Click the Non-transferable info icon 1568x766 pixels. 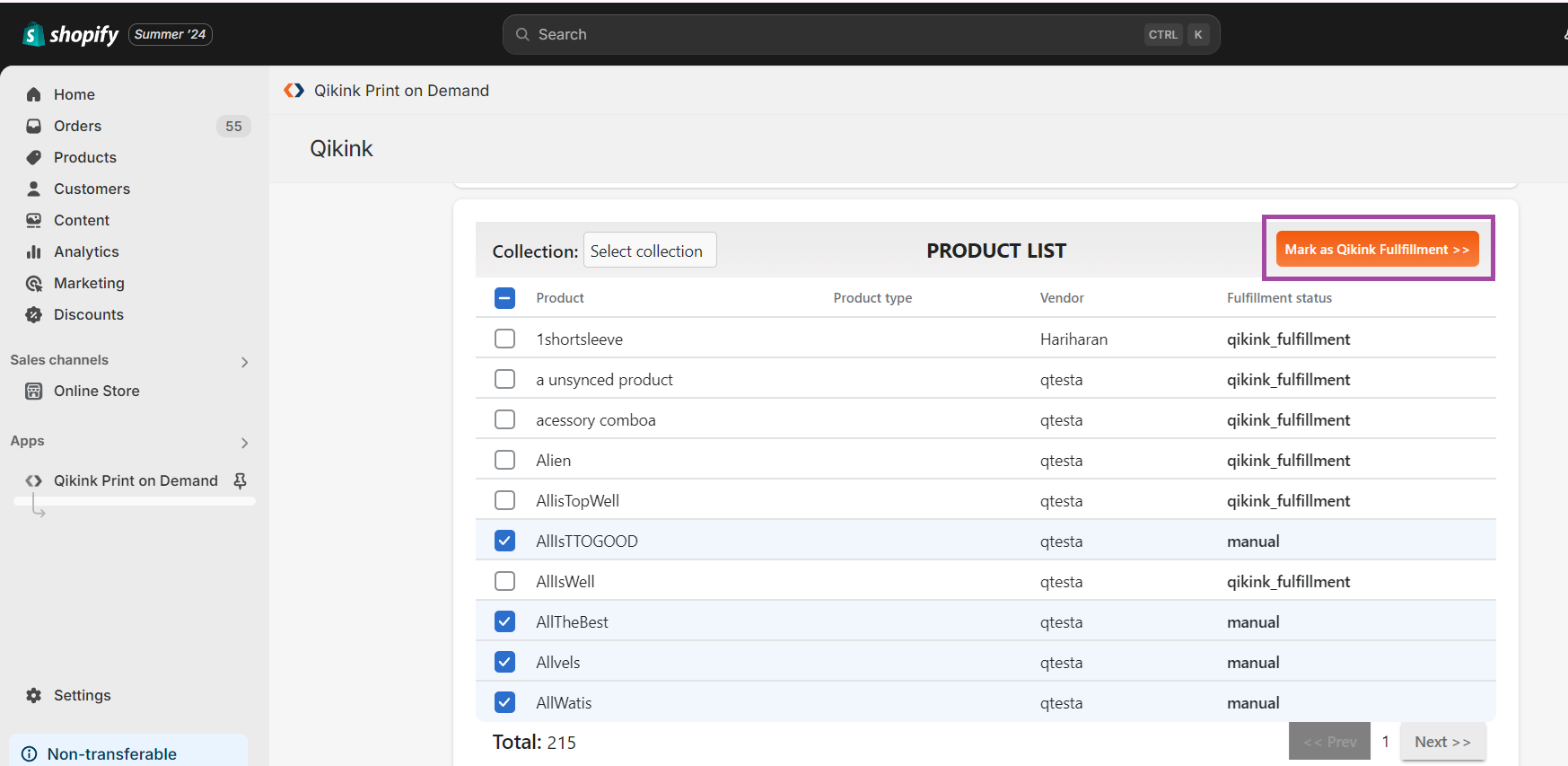tap(30, 753)
